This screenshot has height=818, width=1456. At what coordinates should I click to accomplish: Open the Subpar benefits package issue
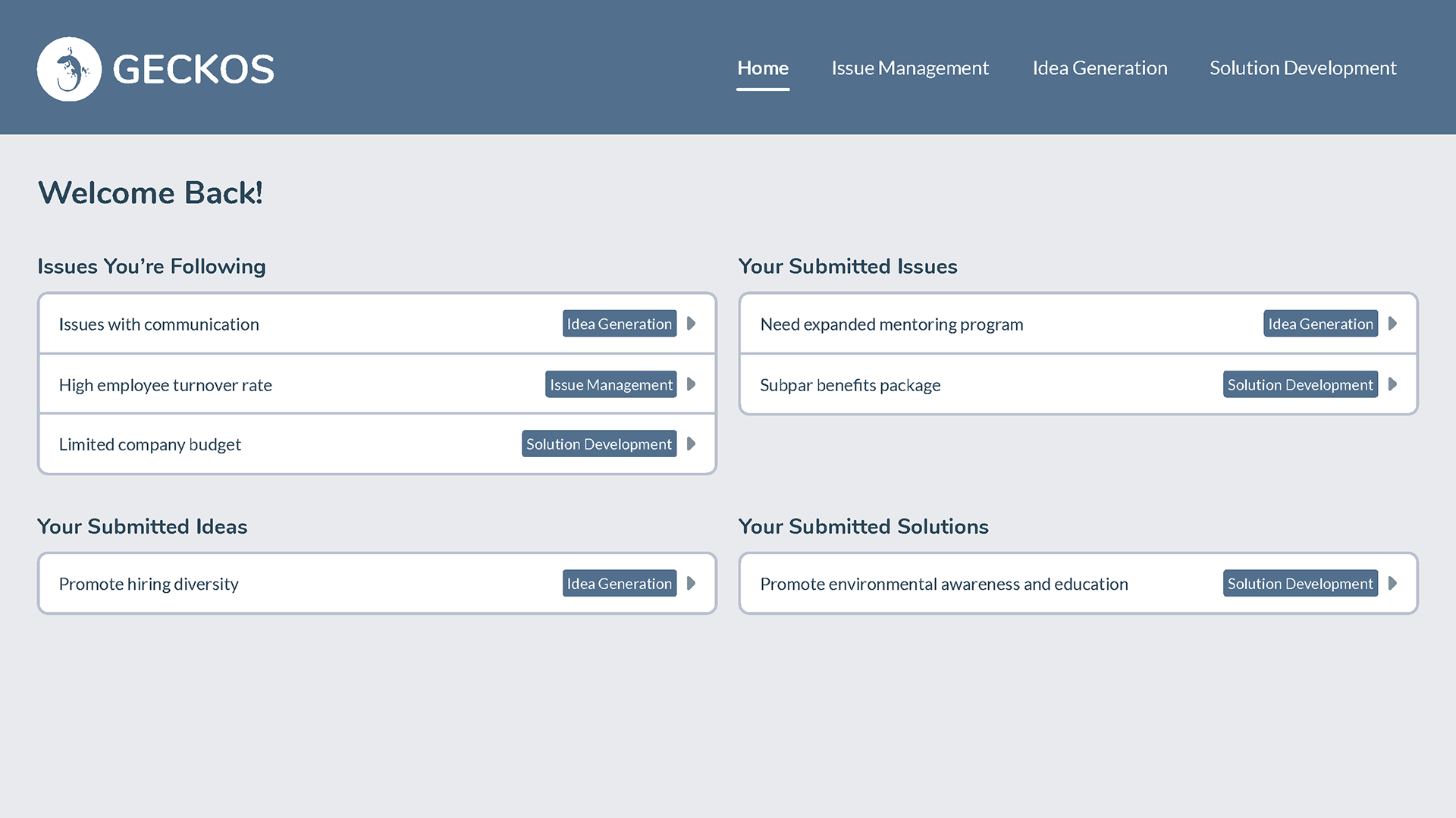pos(850,385)
